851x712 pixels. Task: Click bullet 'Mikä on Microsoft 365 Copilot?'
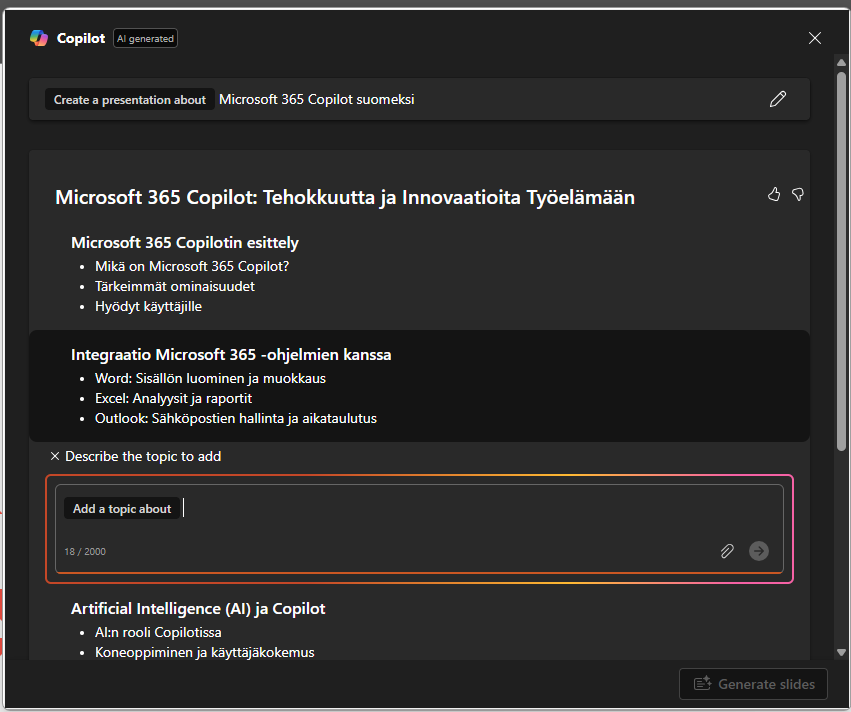click(x=192, y=266)
